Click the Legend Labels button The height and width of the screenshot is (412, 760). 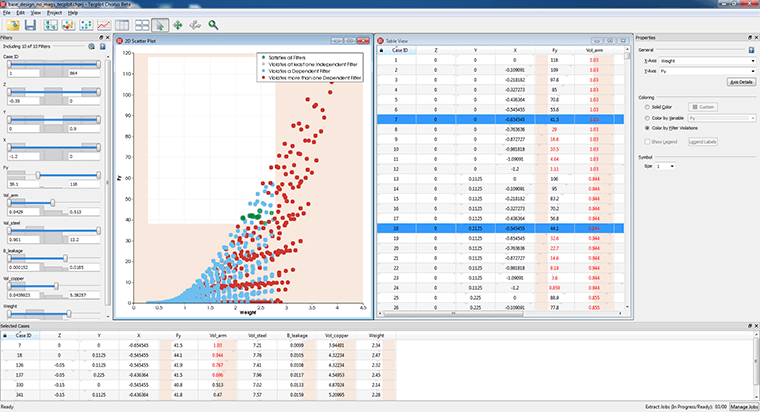coord(703,142)
